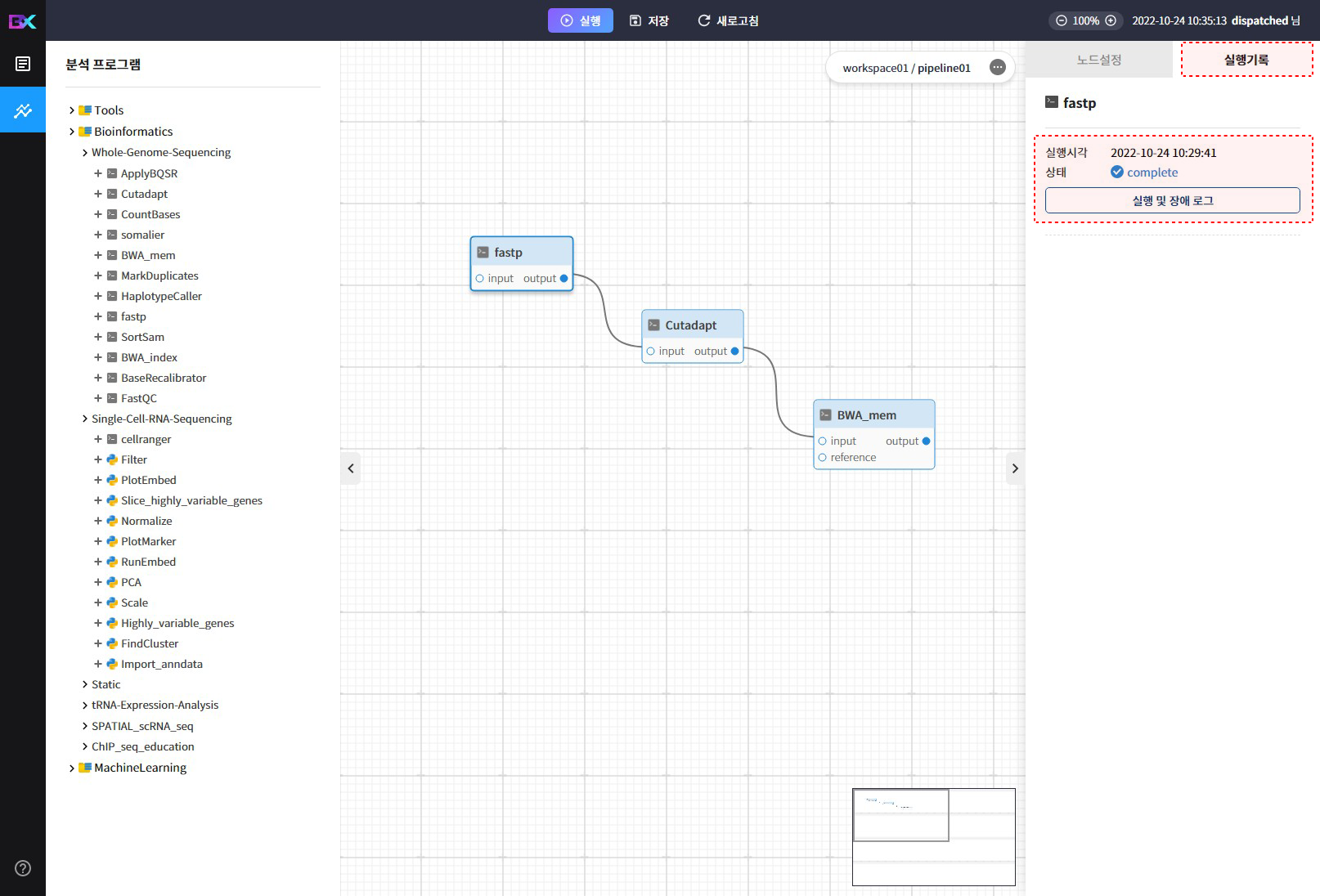Expand the Tools folder
The image size is (1320, 896).
tap(72, 110)
